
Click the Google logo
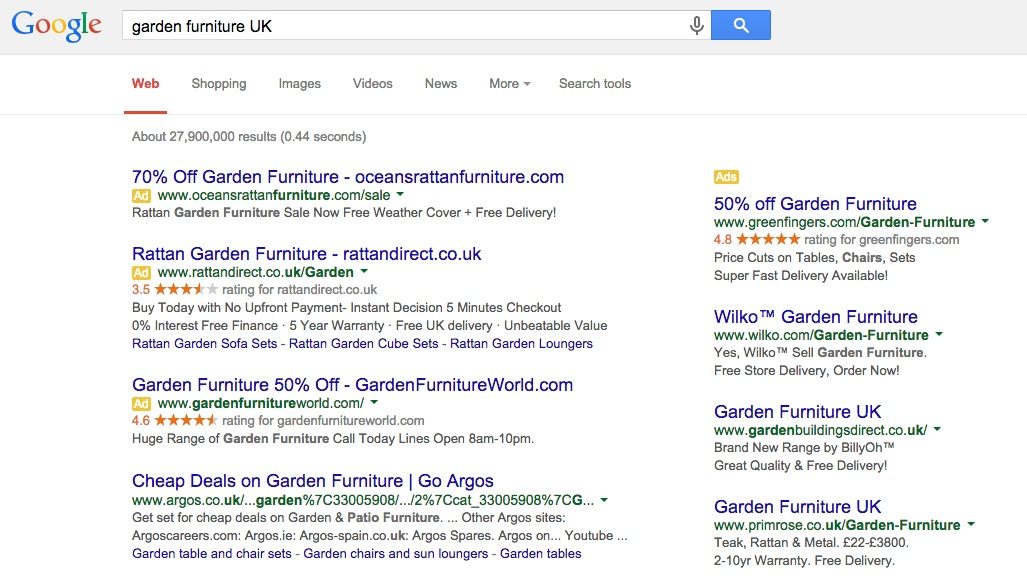(56, 26)
